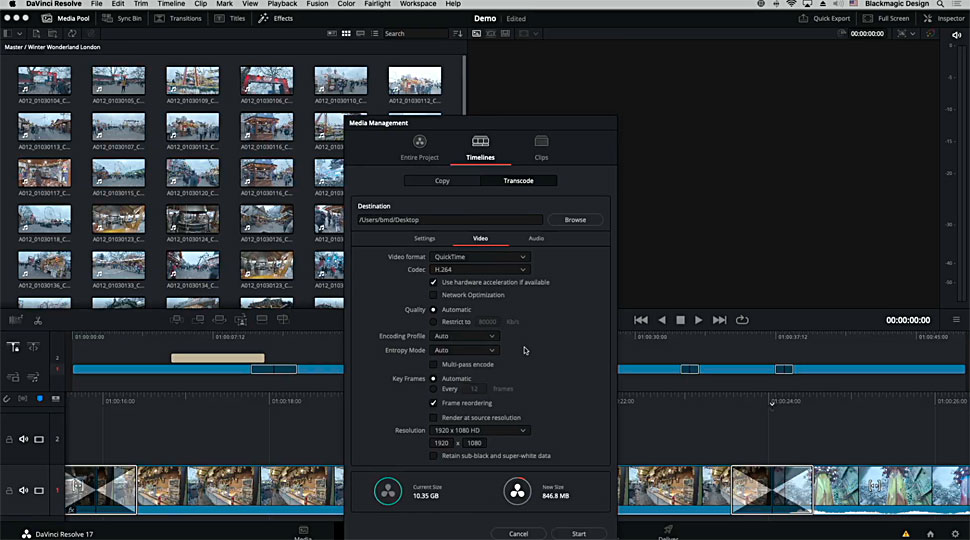Viewport: 970px width, 540px height.
Task: Select Restrict to quality radio button
Action: [433, 322]
